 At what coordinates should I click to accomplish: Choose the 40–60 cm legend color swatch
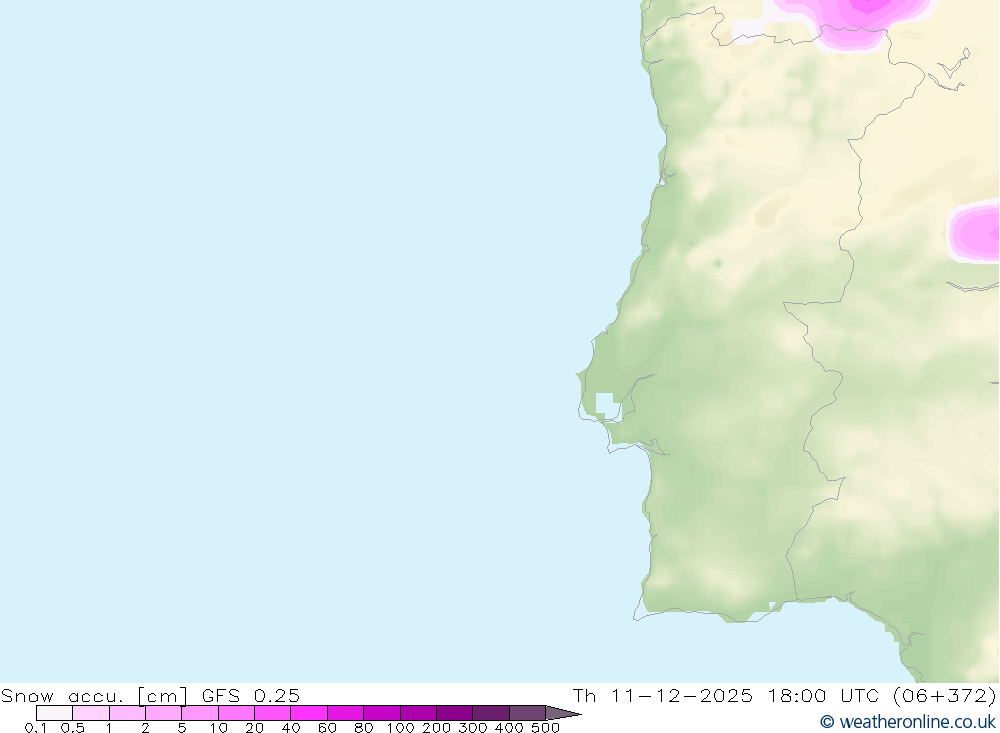click(x=309, y=713)
